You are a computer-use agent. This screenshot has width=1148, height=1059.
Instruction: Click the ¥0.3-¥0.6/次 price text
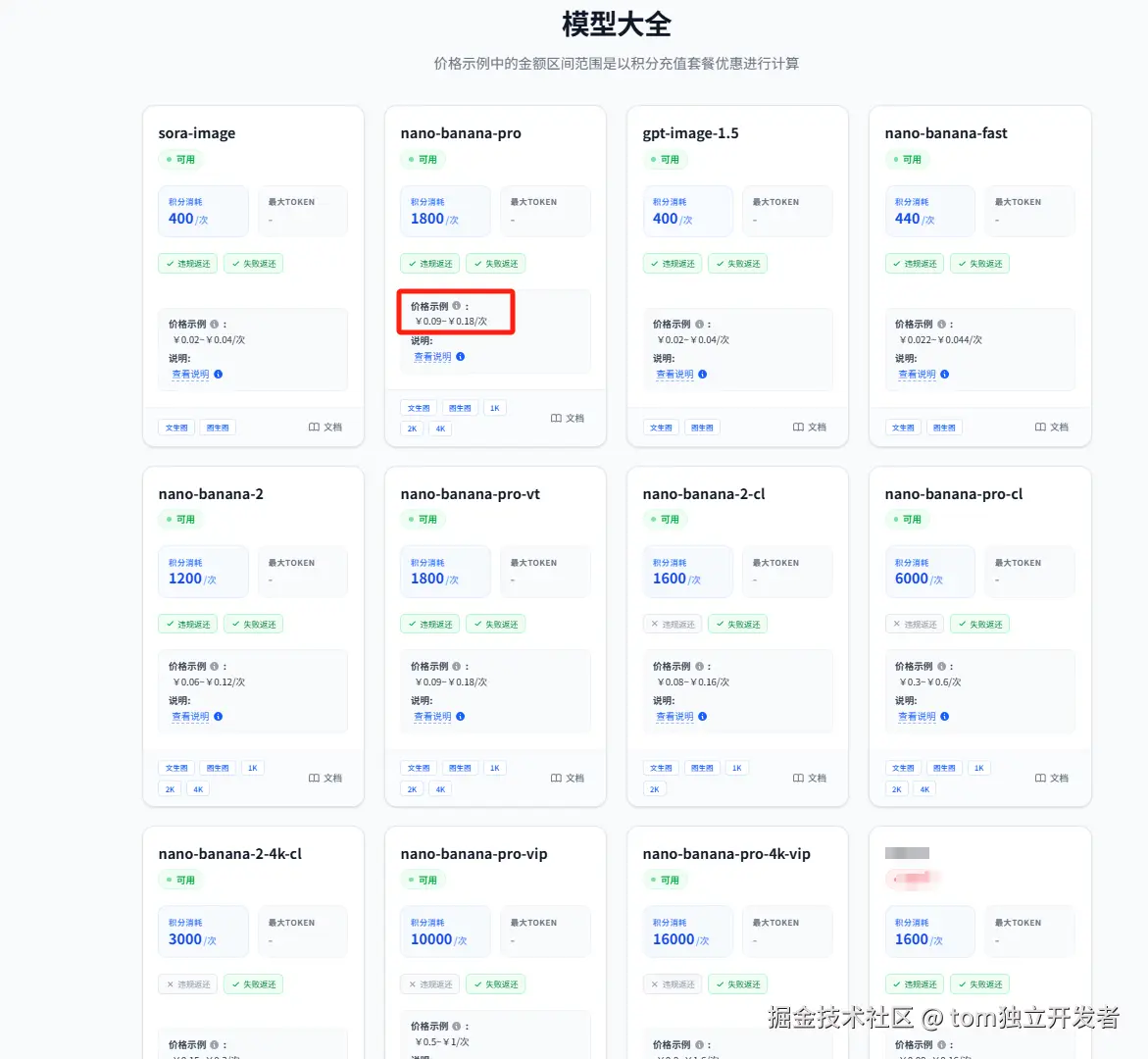(x=929, y=681)
